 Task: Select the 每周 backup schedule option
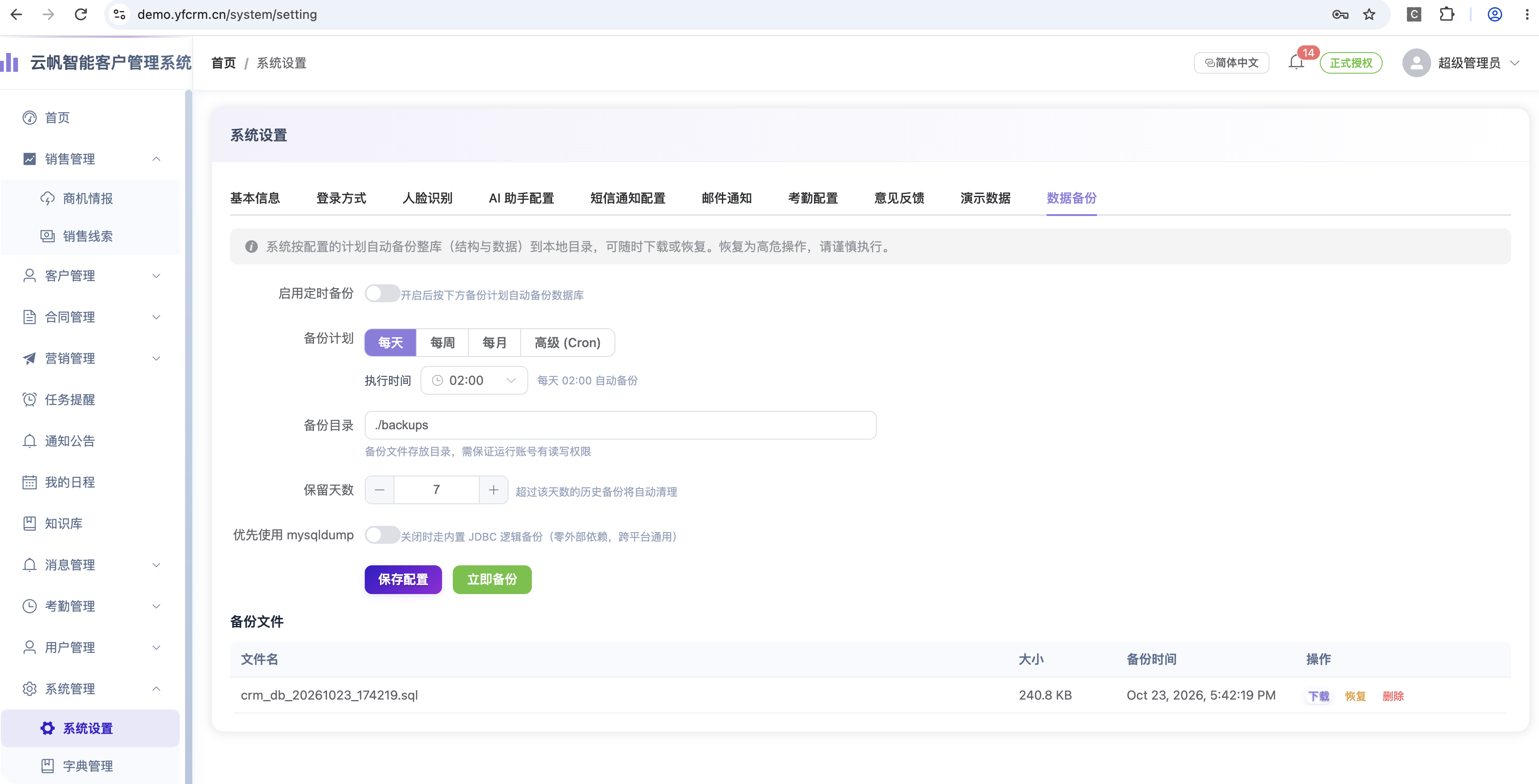pyautogui.click(x=443, y=343)
